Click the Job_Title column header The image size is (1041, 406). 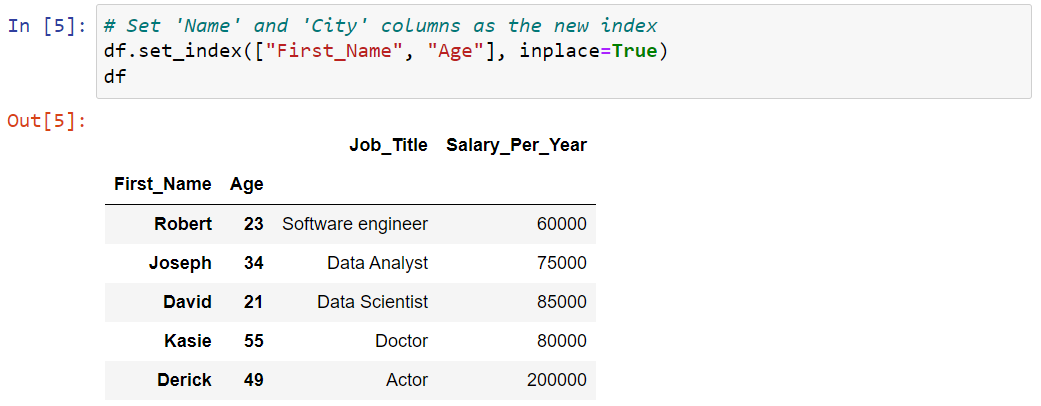[x=388, y=145]
